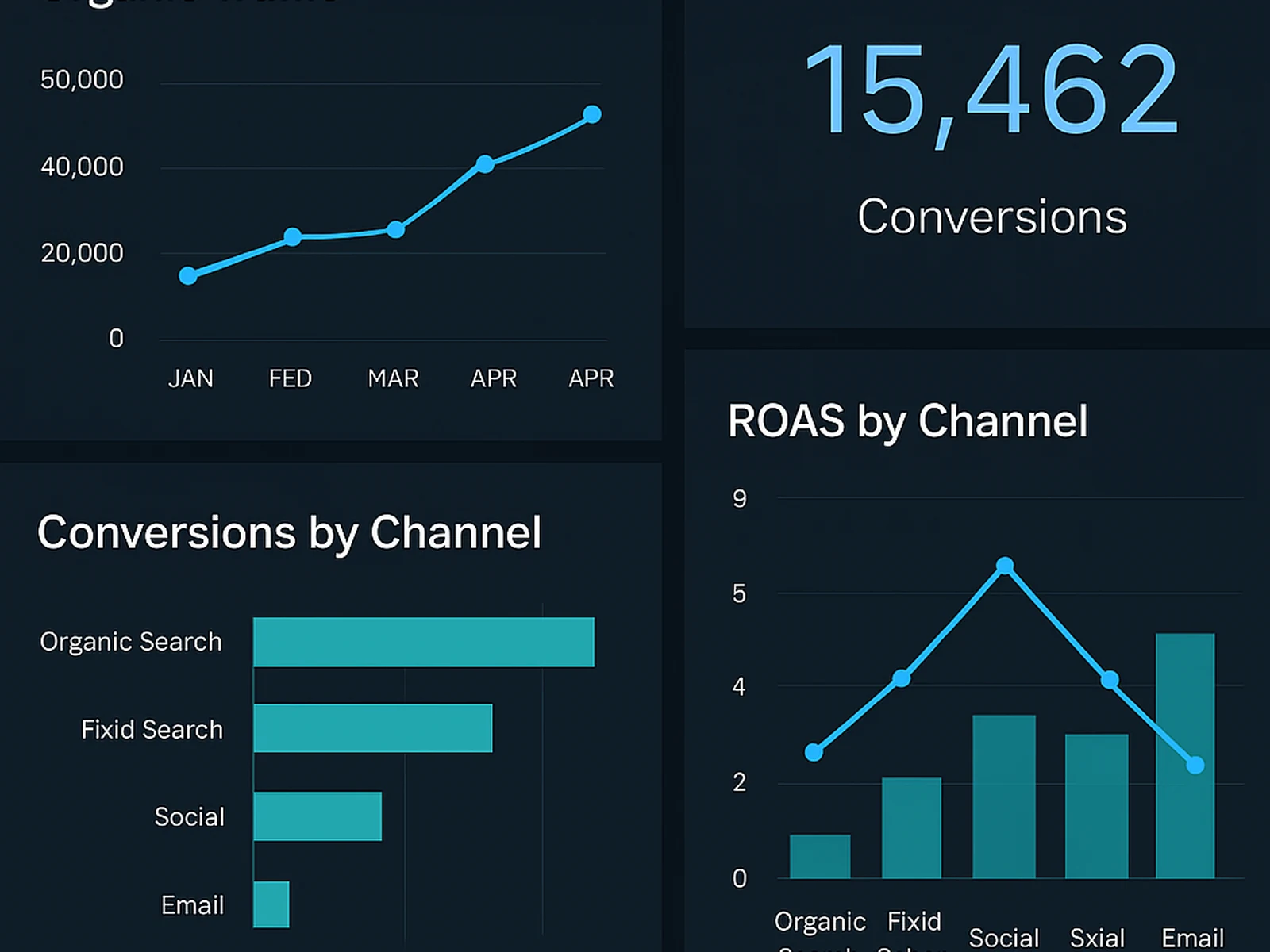1270x952 pixels.
Task: Select the Organic Search row label
Action: point(130,641)
